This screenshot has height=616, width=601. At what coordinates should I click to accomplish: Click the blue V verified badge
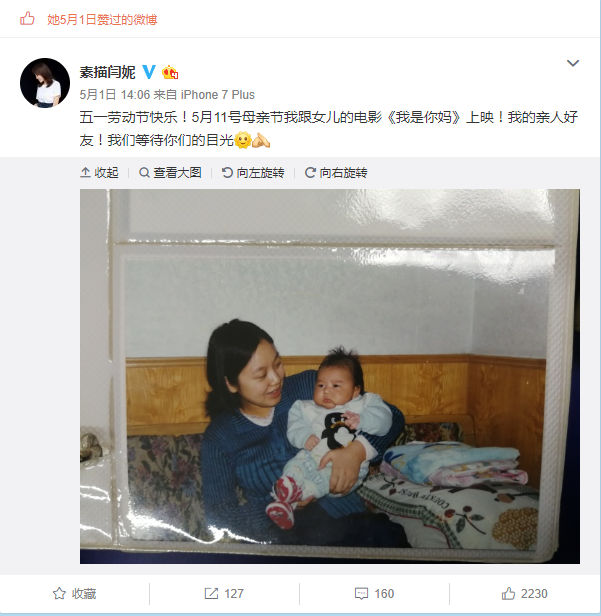click(x=149, y=72)
